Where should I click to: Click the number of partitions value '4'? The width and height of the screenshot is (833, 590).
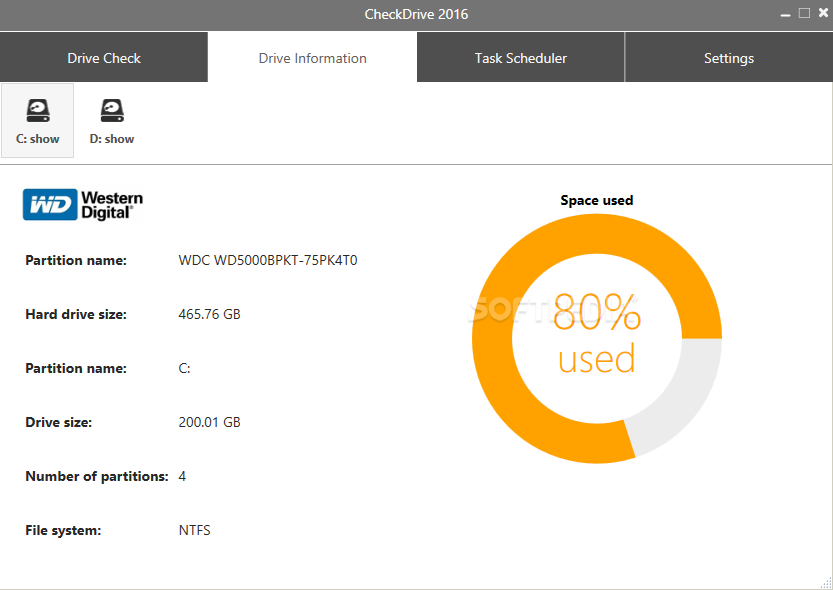182,476
